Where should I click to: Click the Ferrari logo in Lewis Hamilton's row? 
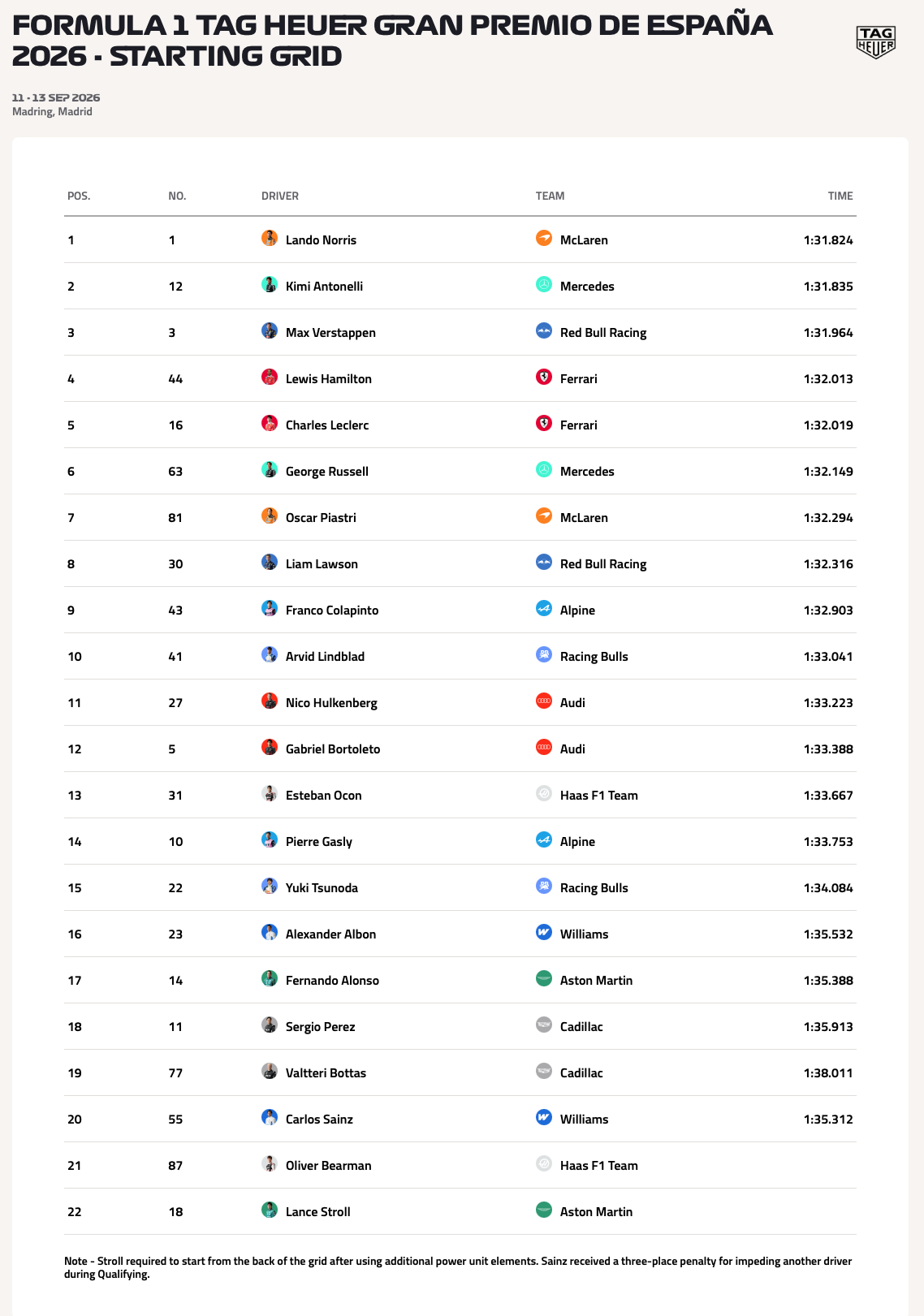pos(544,378)
